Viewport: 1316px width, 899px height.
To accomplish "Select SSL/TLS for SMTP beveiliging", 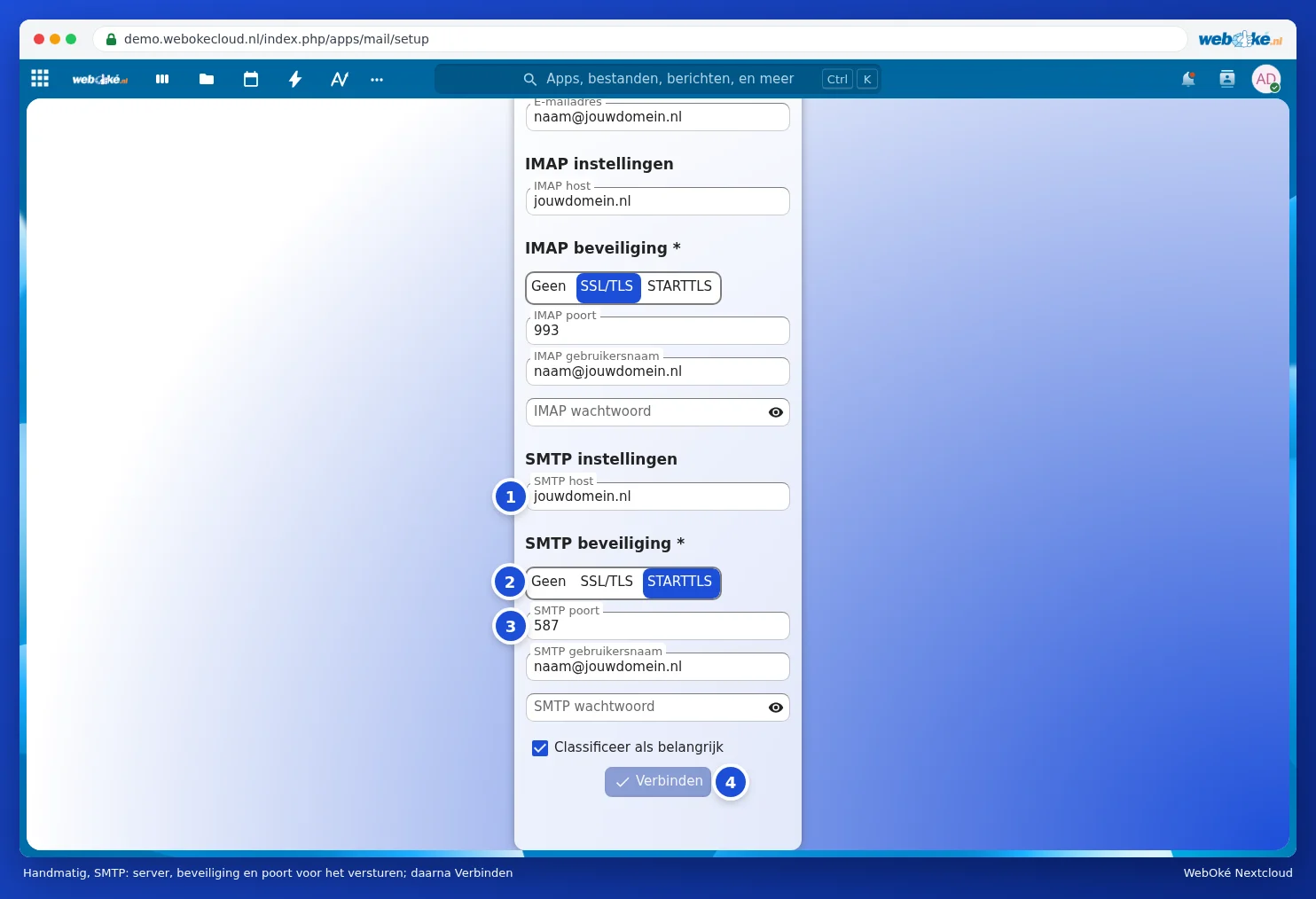I will (x=607, y=582).
